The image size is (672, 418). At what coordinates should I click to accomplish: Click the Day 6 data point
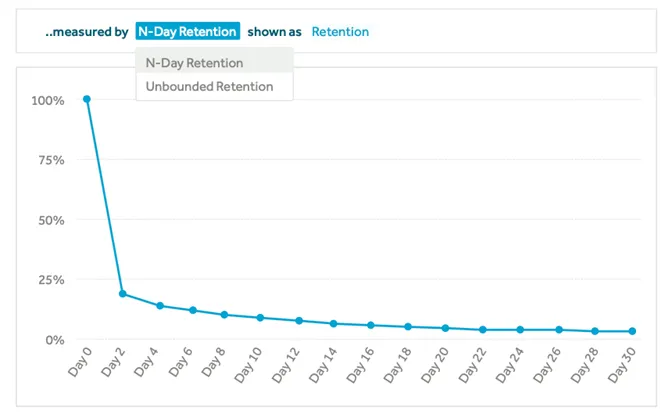193,310
